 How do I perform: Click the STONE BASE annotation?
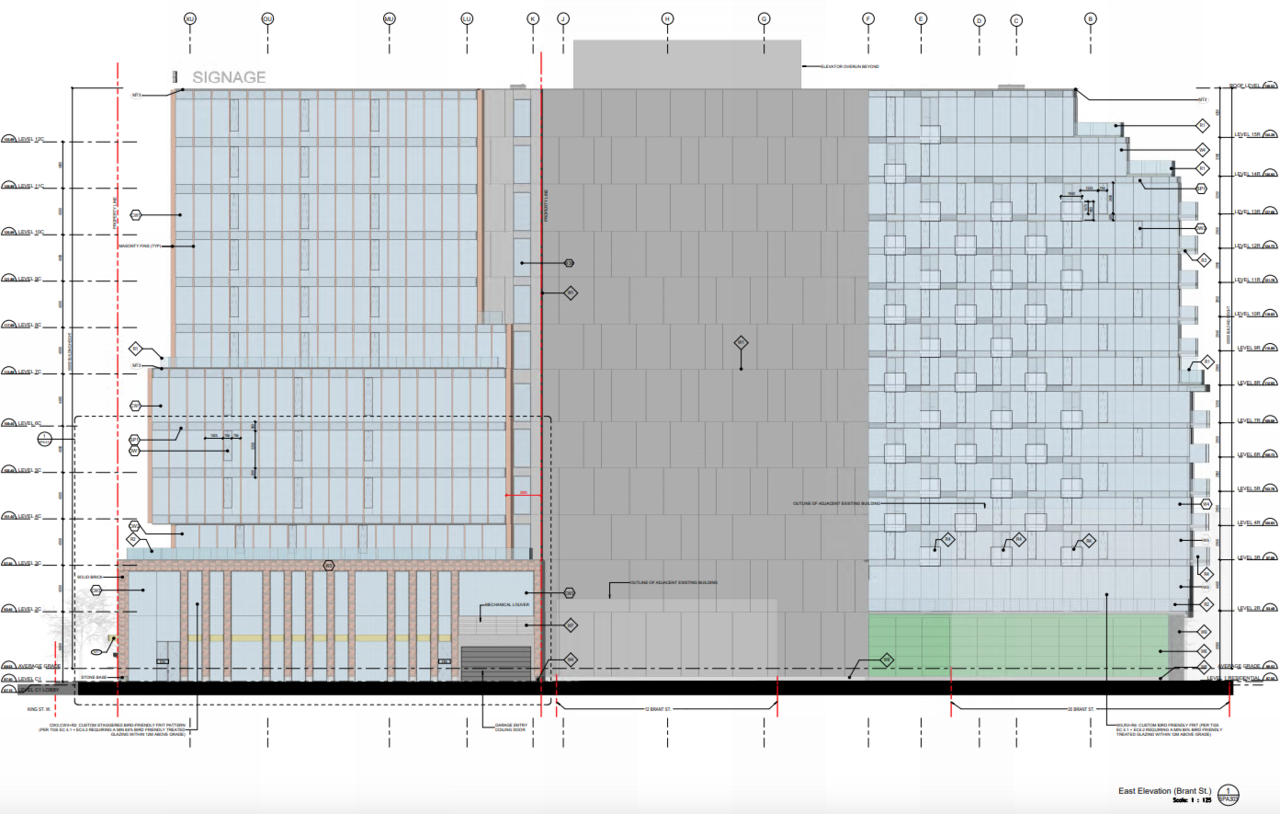point(92,678)
